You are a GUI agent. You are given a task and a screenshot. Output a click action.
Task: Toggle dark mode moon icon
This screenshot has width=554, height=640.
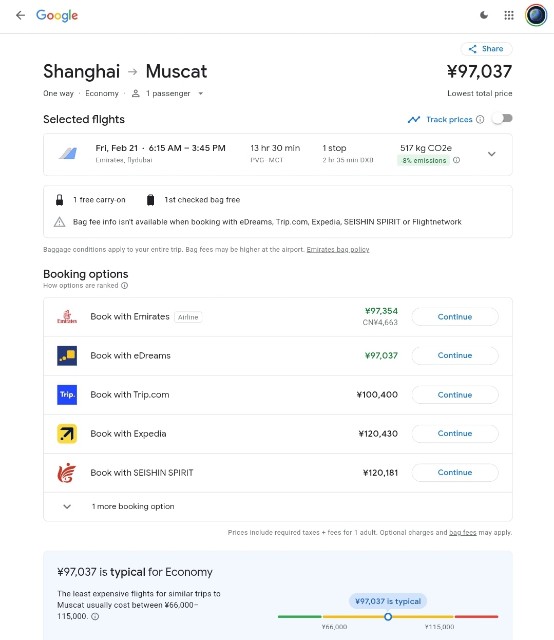point(484,16)
